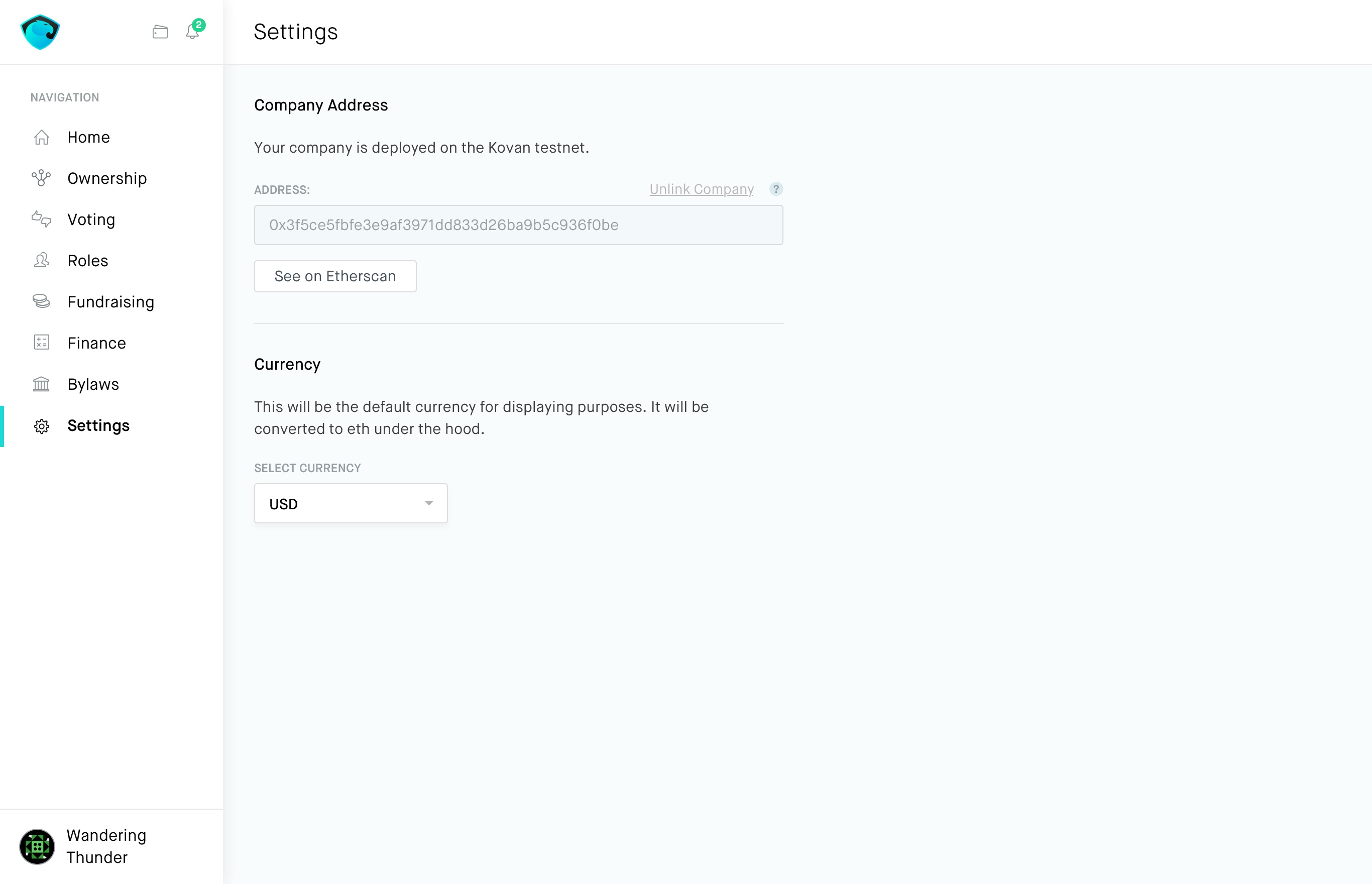Click the Bylaws building icon
Screen dimensions: 1372x884
pos(41,384)
